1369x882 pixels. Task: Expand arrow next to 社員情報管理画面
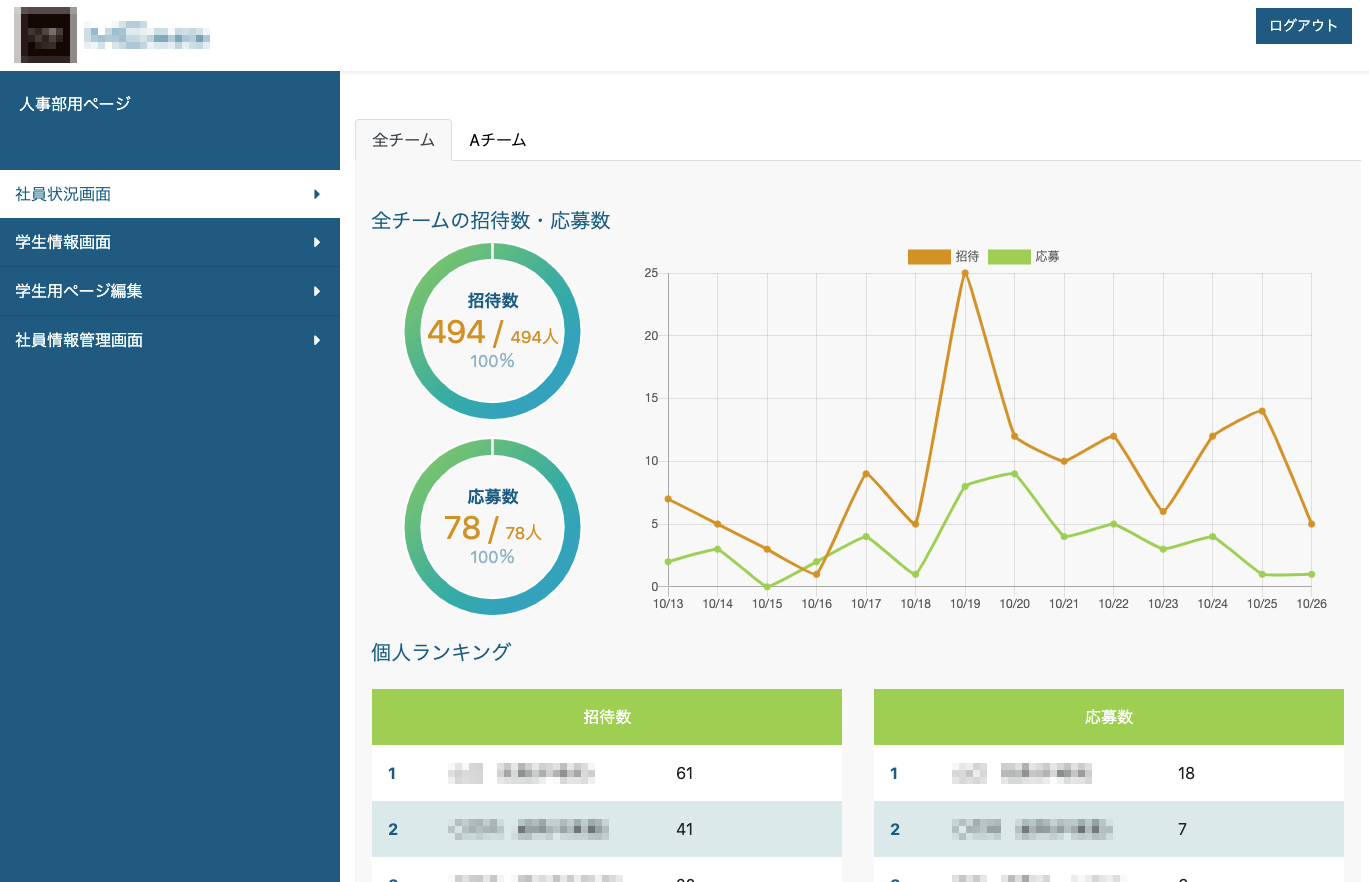pos(317,340)
